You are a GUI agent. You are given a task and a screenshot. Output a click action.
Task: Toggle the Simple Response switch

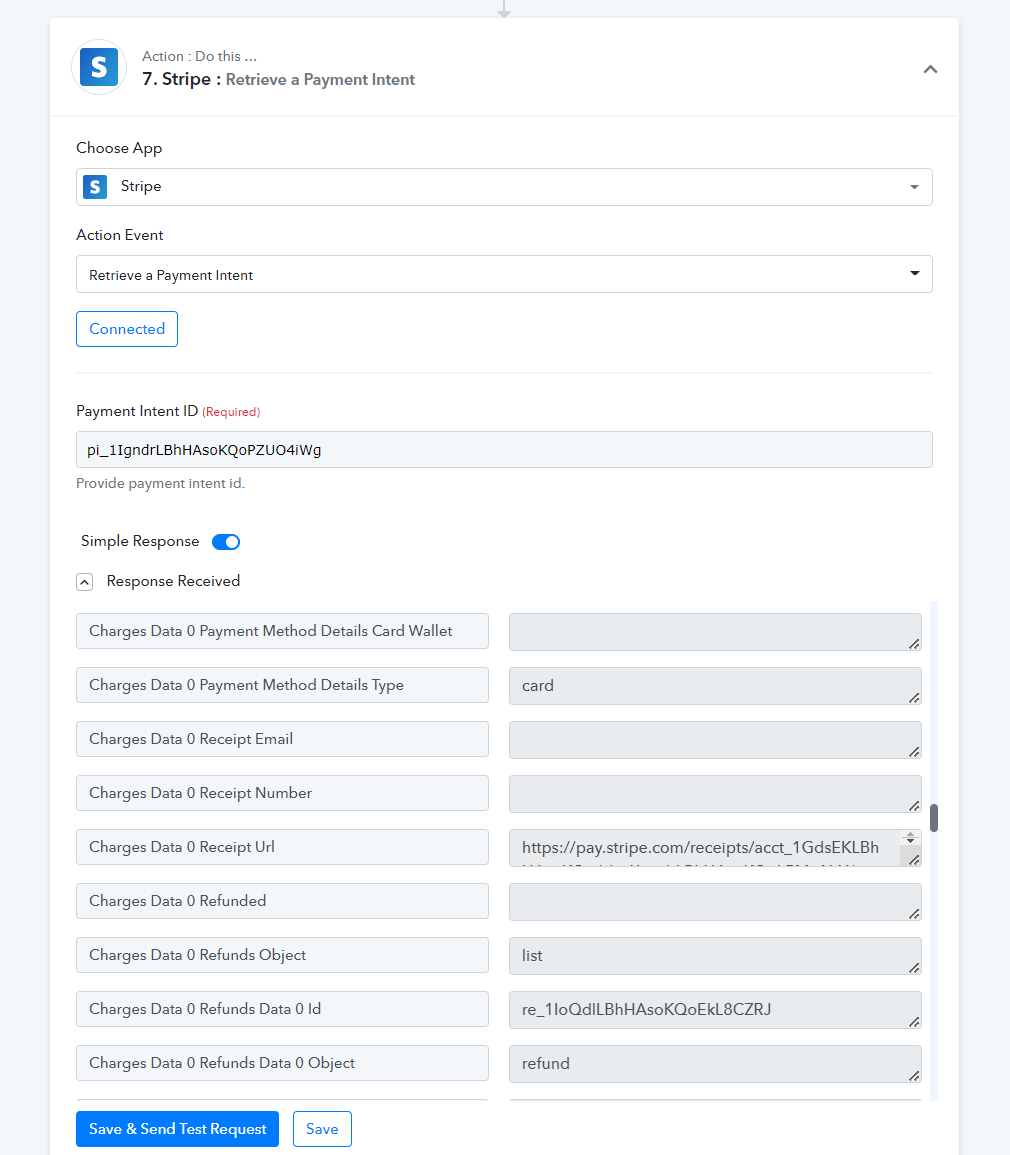226,542
